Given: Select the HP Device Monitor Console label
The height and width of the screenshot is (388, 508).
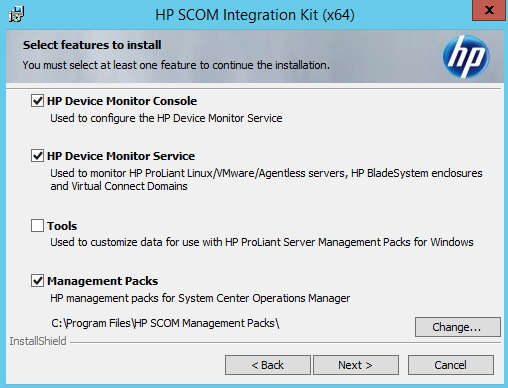Looking at the screenshot, I should click(x=122, y=101).
